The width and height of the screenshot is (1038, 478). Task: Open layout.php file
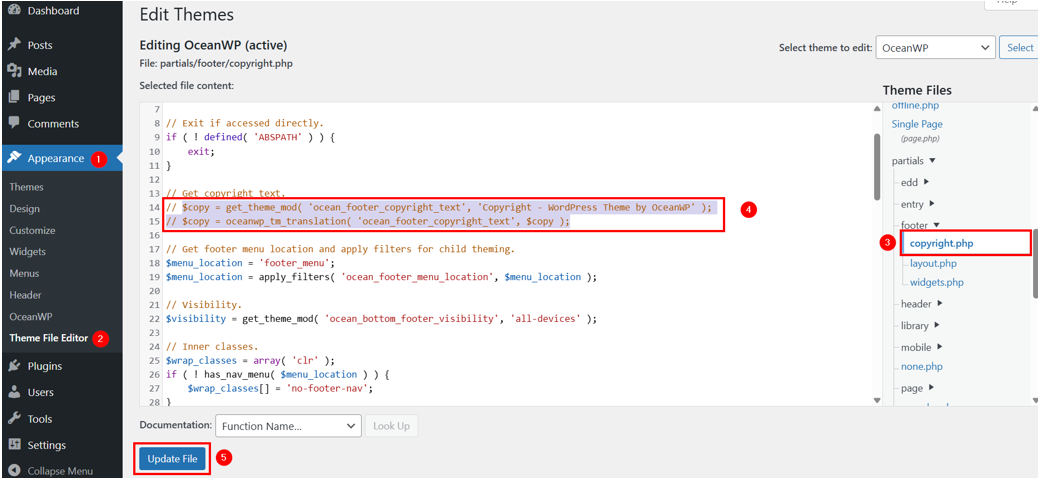click(933, 263)
